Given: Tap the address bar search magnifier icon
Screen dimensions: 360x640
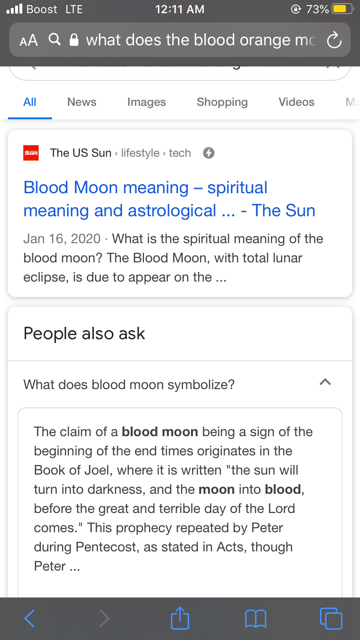Looking at the screenshot, I should 54,40.
